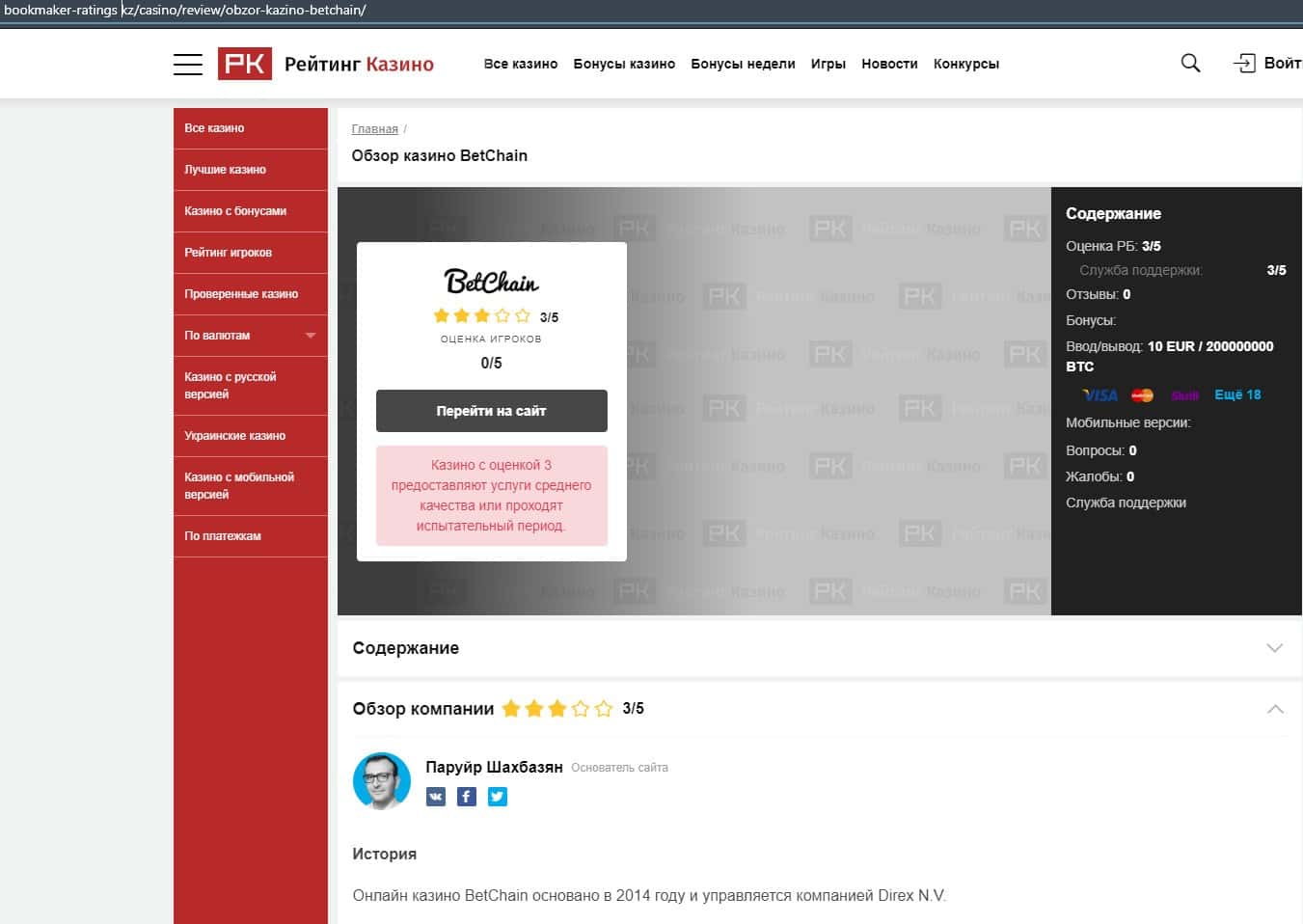Viewport: 1303px width, 924px height.
Task: Open Бонусы казино in the top menu
Action: click(624, 65)
